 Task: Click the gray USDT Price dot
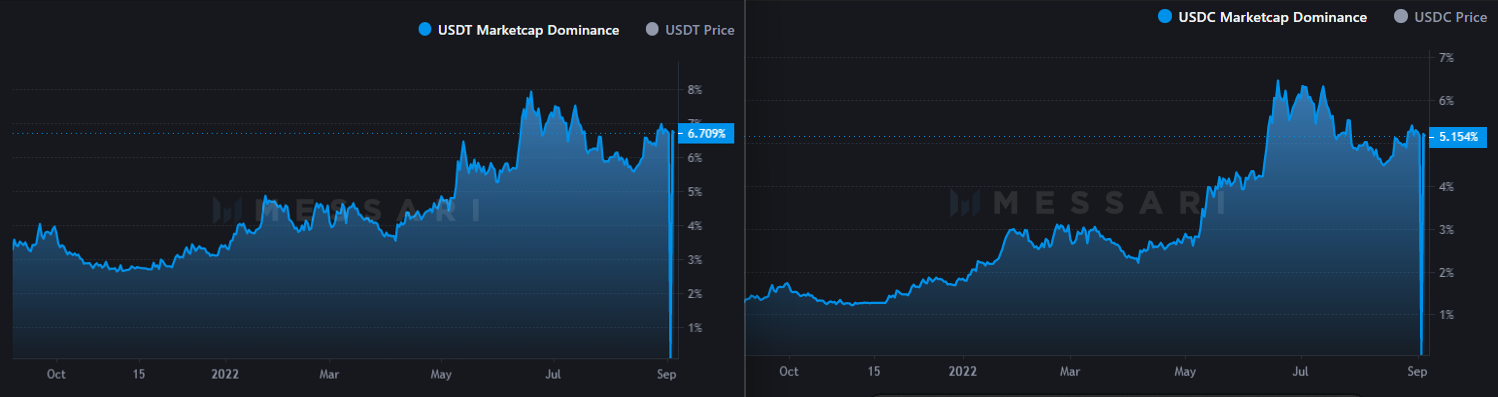(653, 30)
